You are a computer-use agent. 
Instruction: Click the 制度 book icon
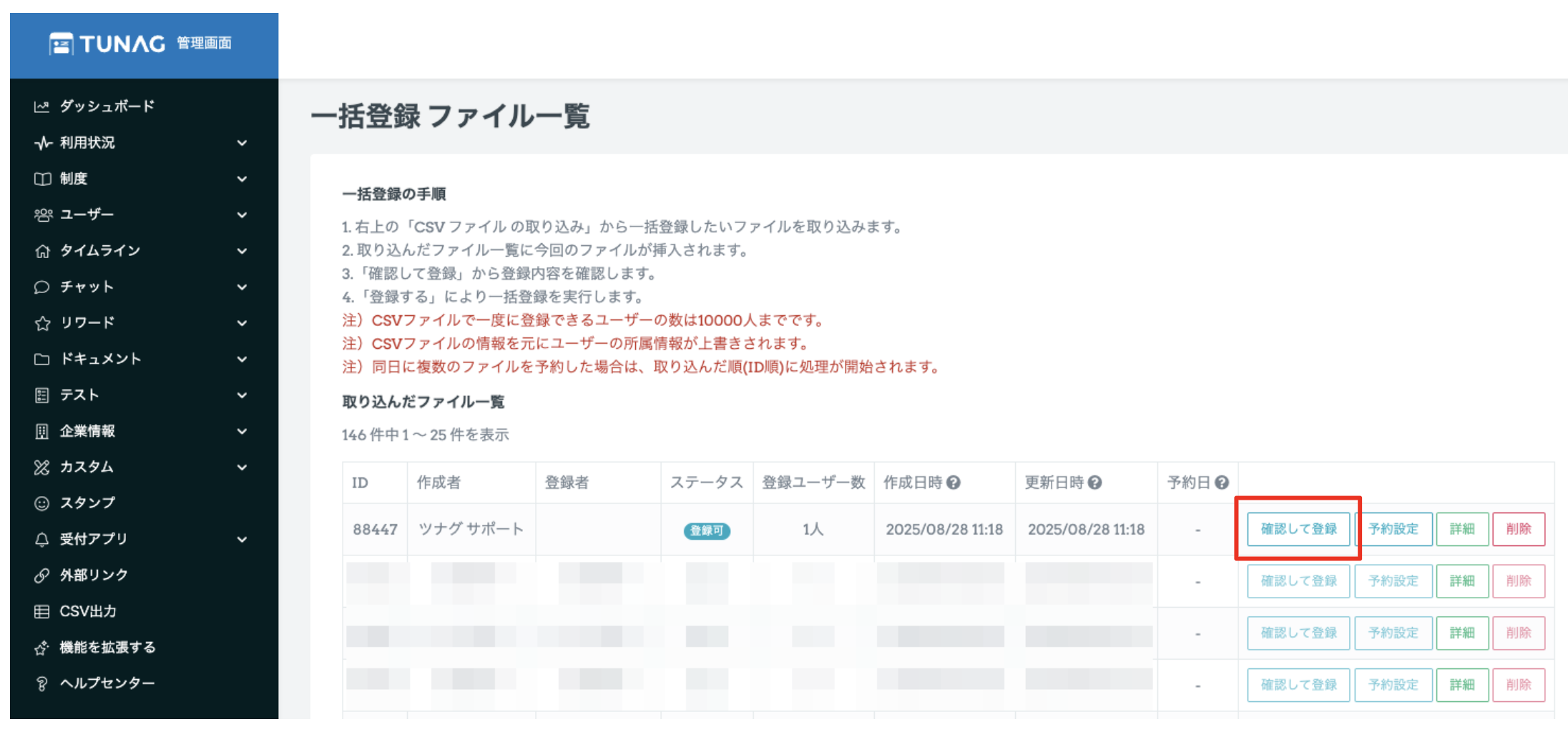click(x=42, y=179)
